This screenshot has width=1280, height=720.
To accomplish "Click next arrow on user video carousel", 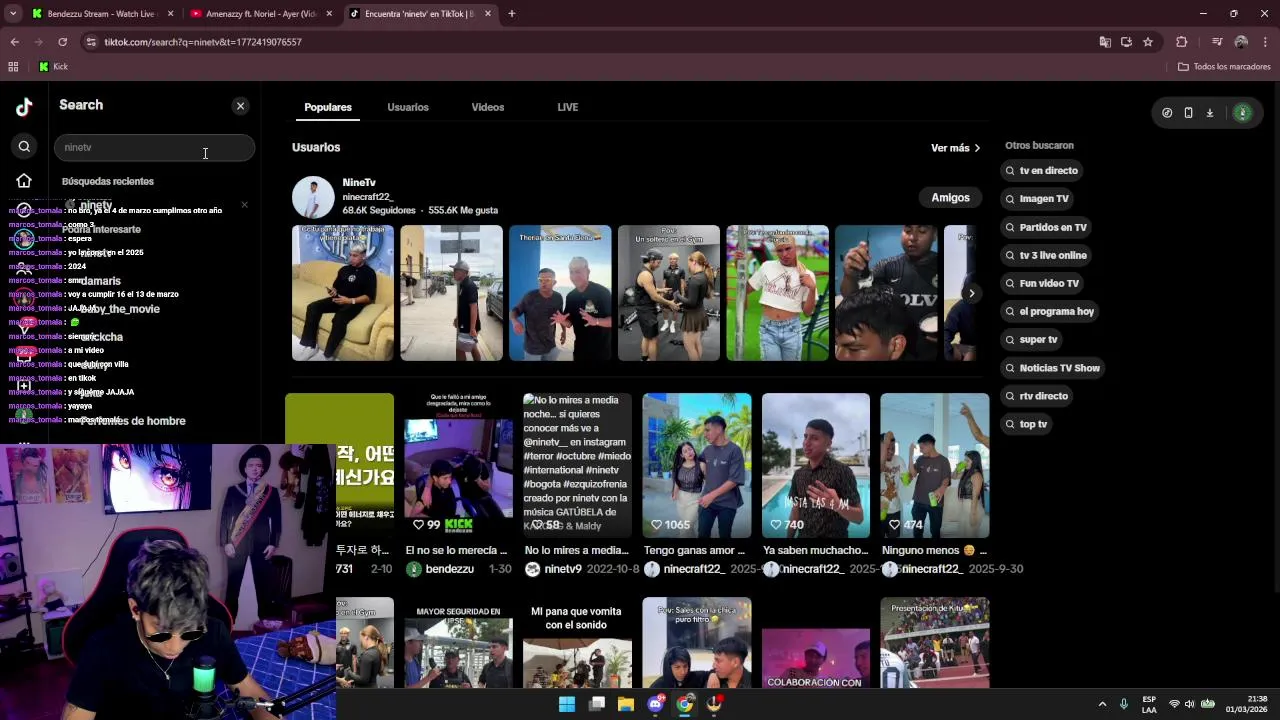I will (972, 293).
